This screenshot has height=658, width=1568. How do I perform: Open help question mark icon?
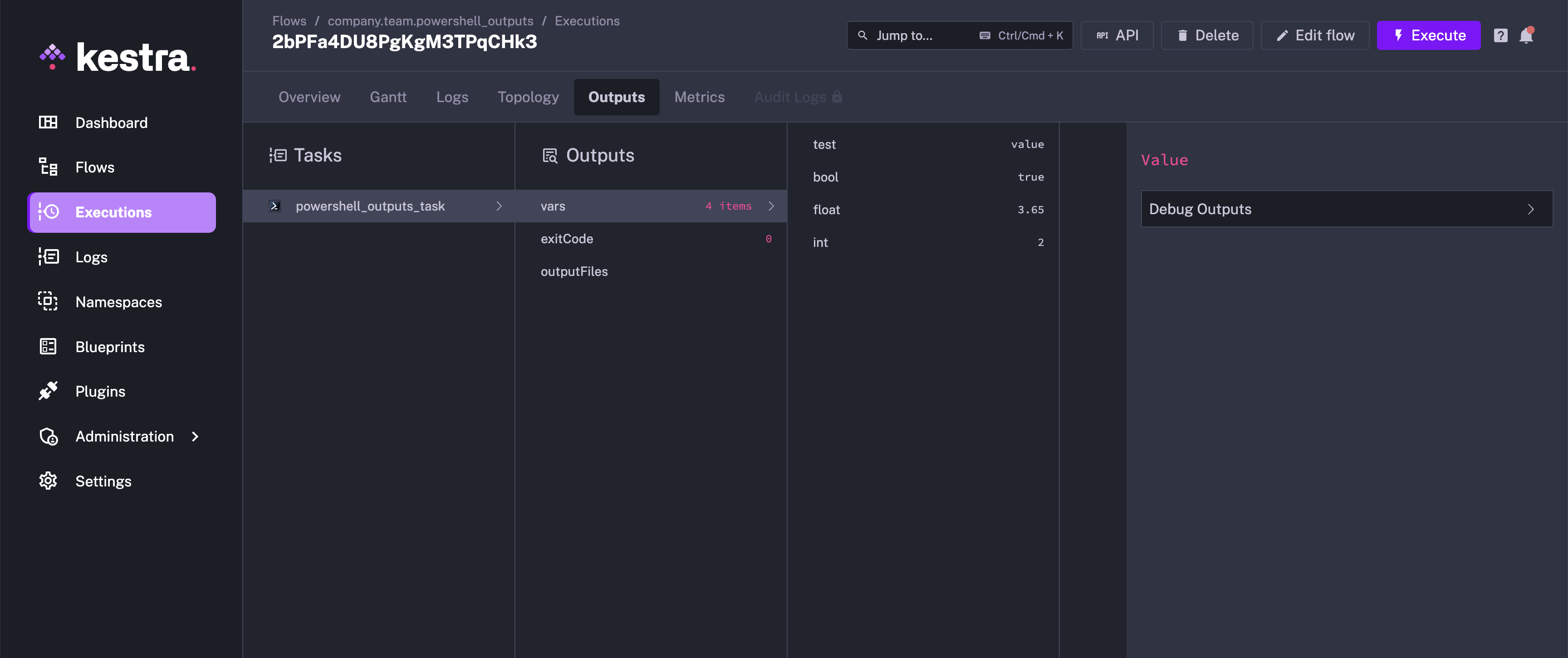coord(1500,35)
